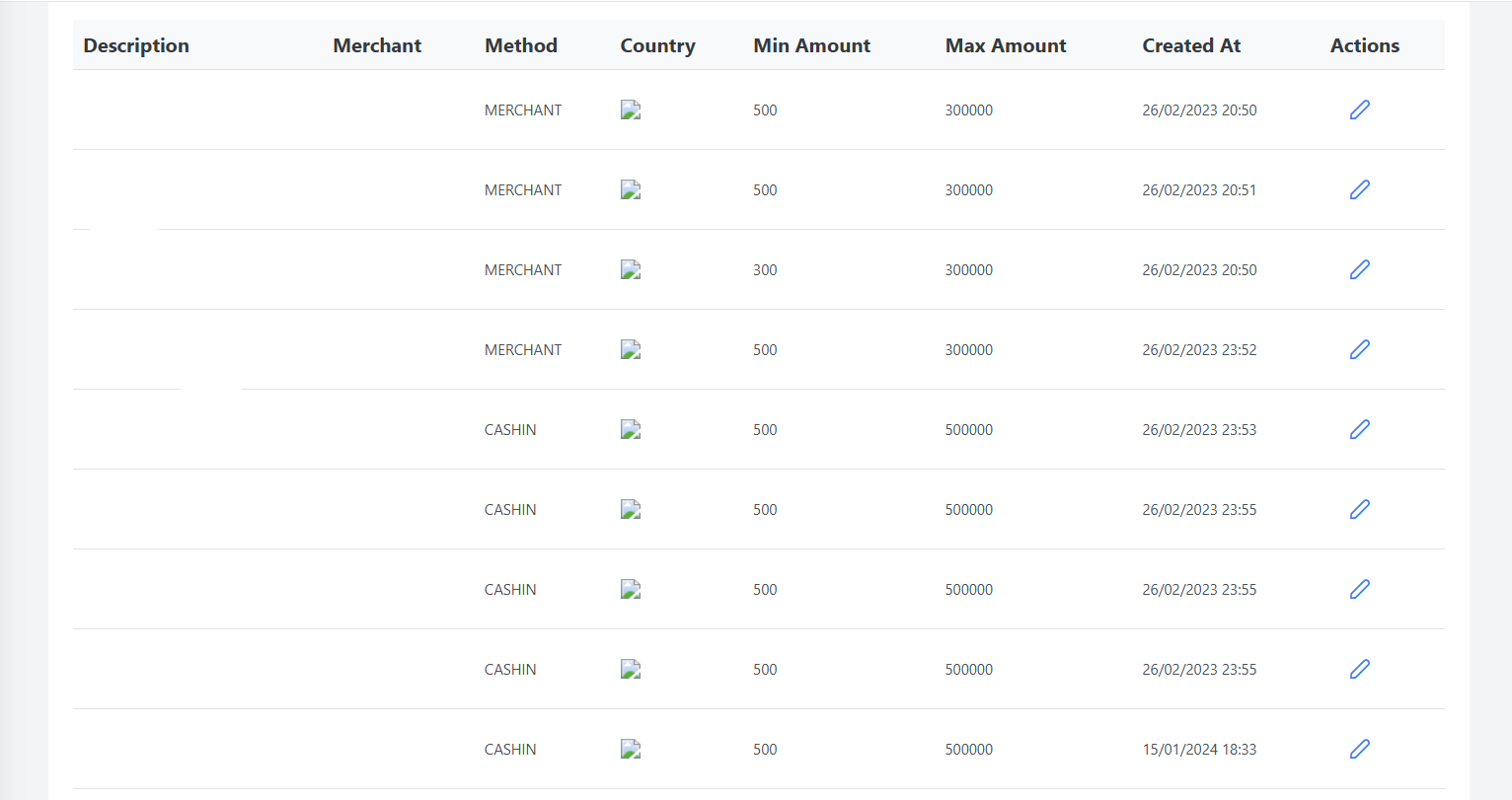Viewport: 1512px width, 800px height.
Task: Edit the first CASHIN record created 26/02/2023 23:53
Action: [1359, 429]
